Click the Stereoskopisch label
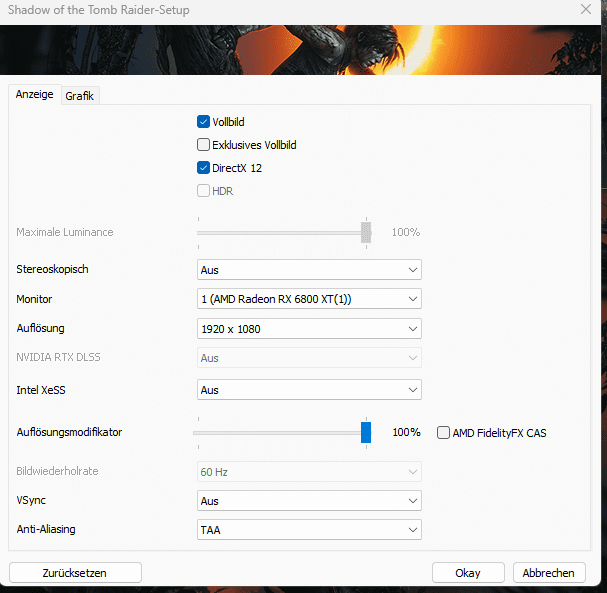Image resolution: width=607 pixels, height=593 pixels. tap(52, 269)
